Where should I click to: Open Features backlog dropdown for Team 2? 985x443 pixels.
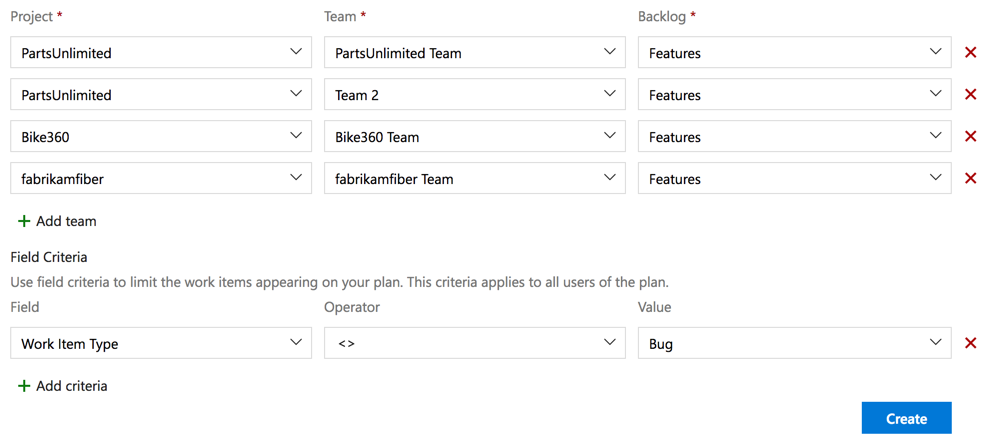(x=795, y=94)
